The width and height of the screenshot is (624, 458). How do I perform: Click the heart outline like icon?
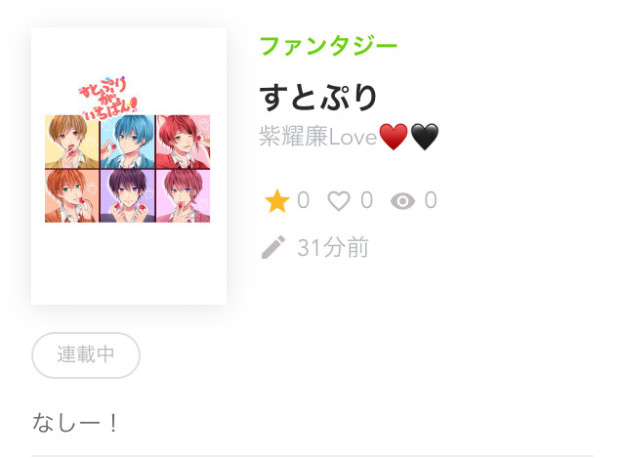click(x=339, y=201)
